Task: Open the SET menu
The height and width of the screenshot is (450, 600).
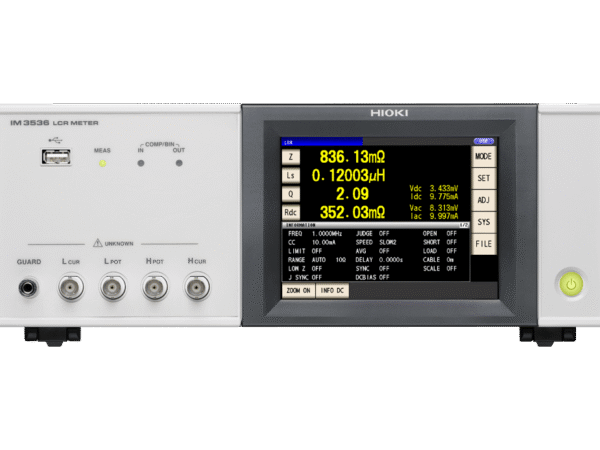Action: (x=484, y=178)
